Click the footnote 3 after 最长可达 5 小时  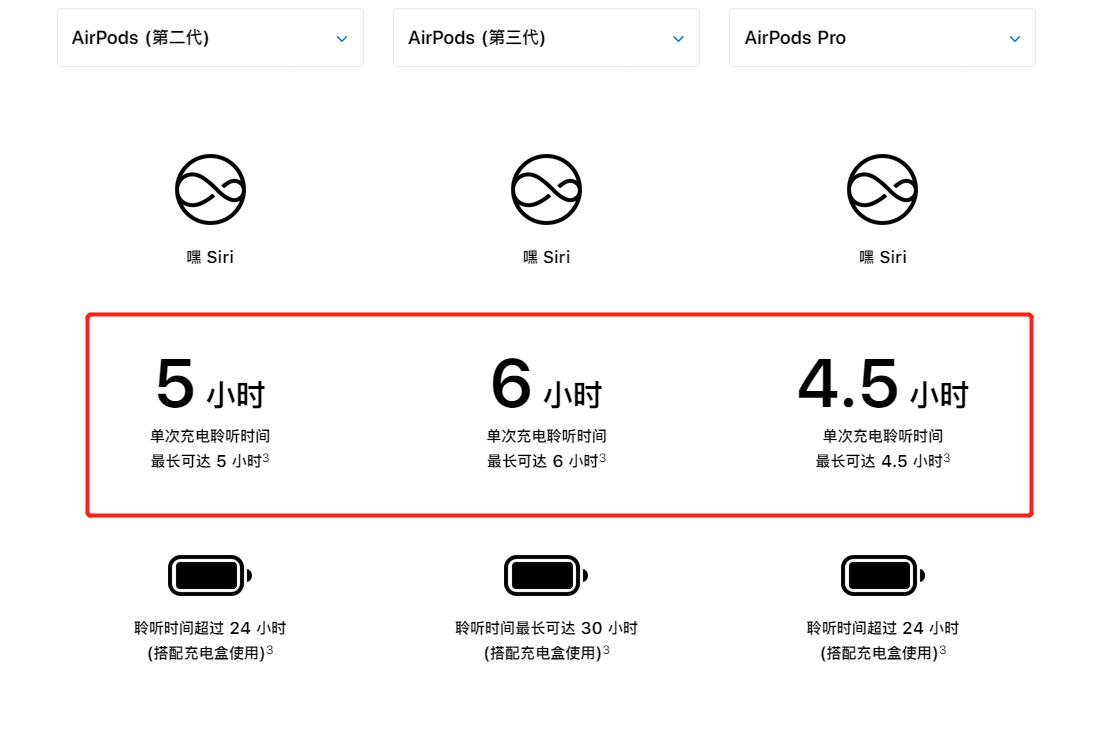tap(266, 458)
